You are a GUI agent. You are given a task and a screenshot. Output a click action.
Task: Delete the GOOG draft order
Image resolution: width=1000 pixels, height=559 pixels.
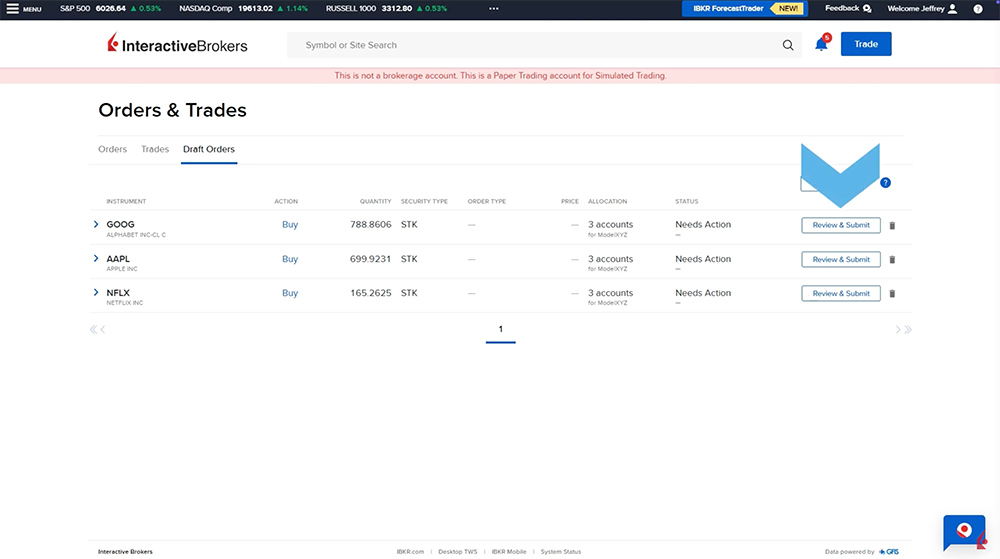(892, 226)
